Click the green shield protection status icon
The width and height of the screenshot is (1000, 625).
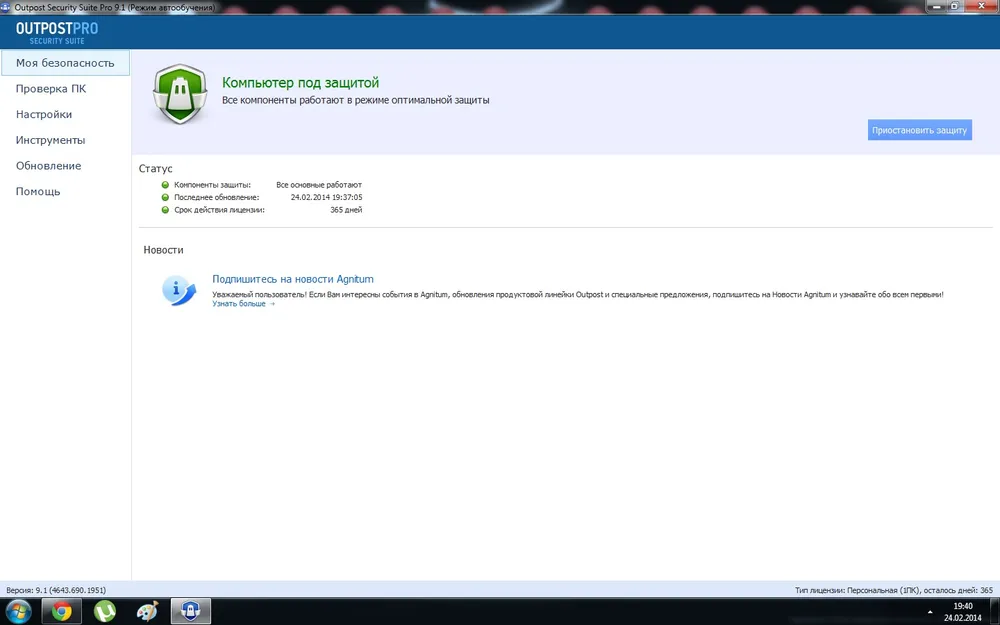coord(178,94)
